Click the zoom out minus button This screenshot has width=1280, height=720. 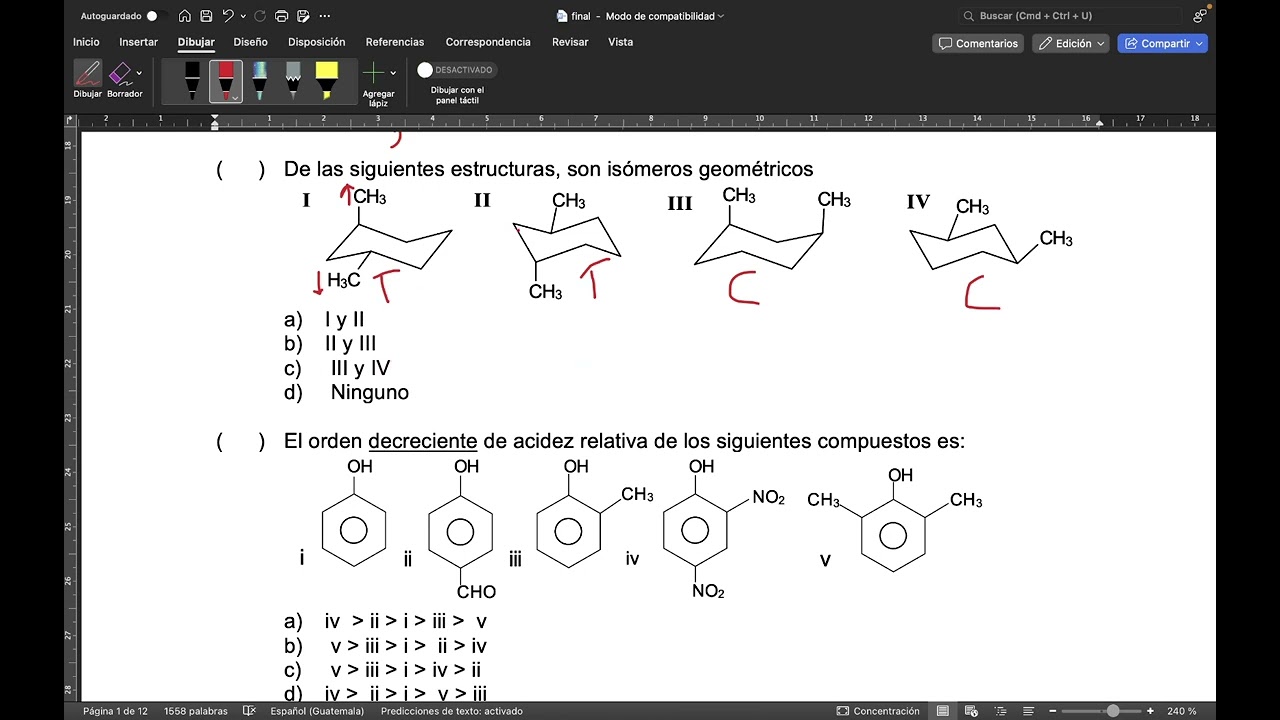pos(1054,711)
